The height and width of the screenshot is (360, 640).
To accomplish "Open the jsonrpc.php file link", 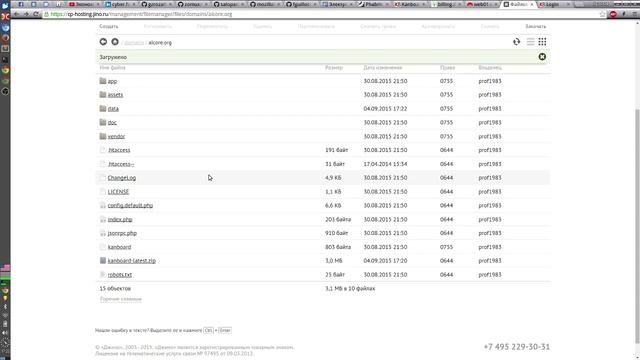I will [x=122, y=233].
